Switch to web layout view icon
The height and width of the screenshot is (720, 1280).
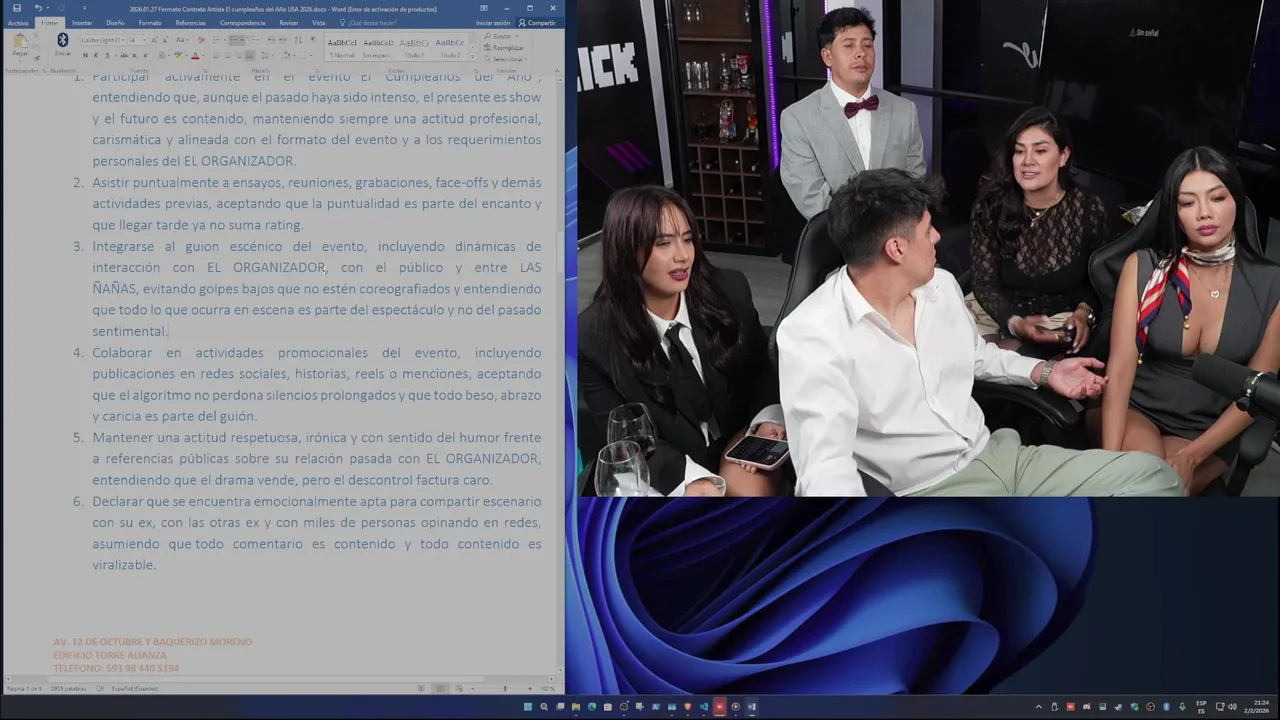coord(459,688)
